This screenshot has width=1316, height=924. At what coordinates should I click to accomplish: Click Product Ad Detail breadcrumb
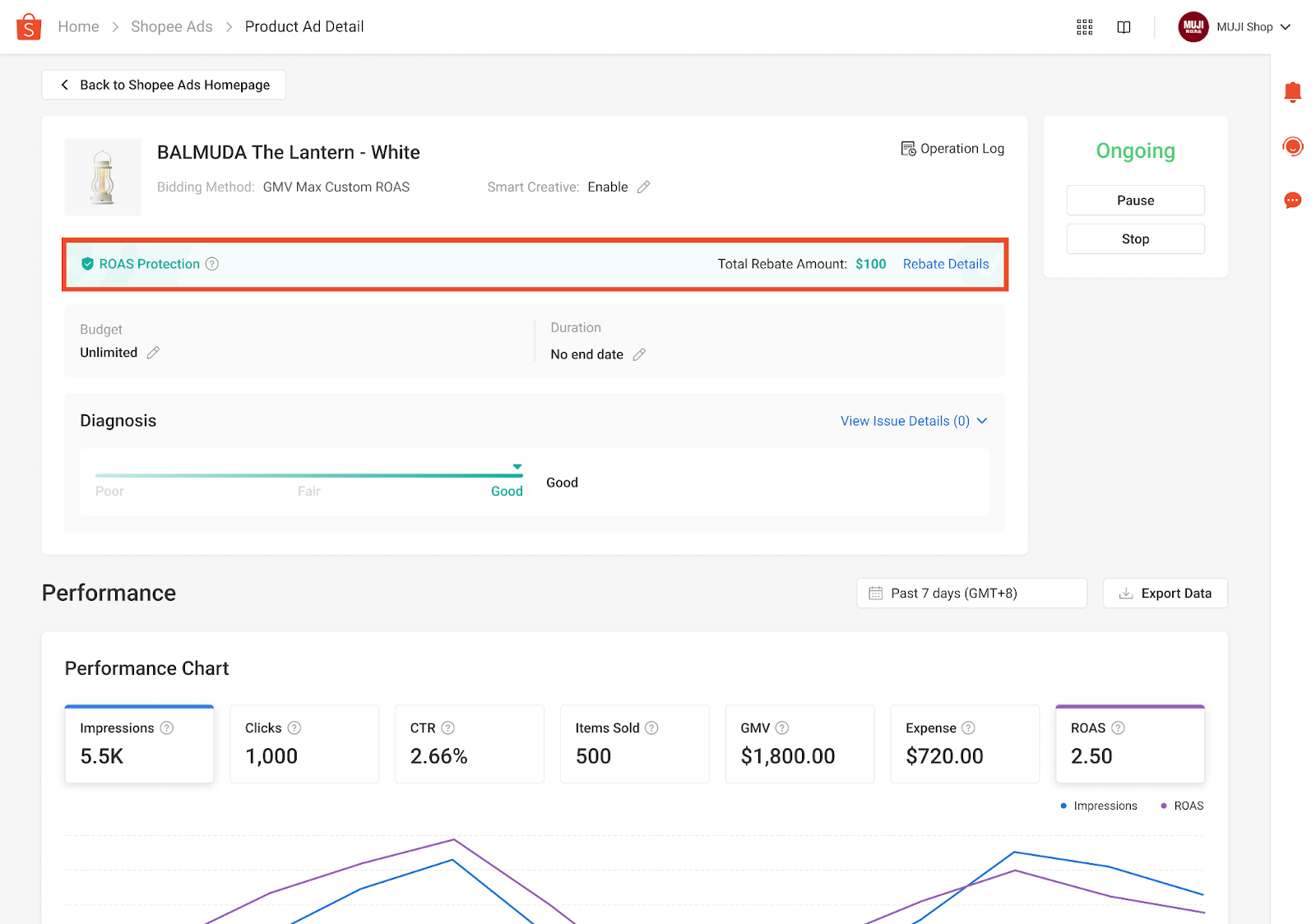point(304,27)
